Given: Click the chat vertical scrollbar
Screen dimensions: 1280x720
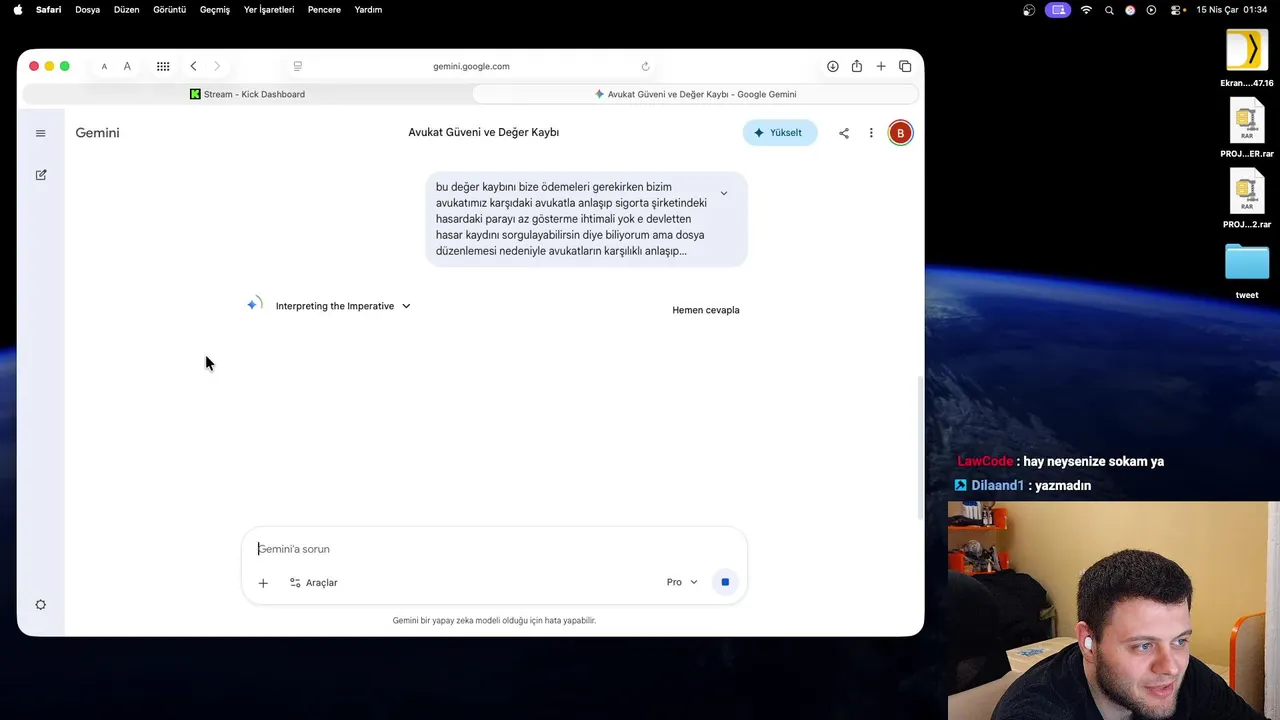Looking at the screenshot, I should coord(920,447).
